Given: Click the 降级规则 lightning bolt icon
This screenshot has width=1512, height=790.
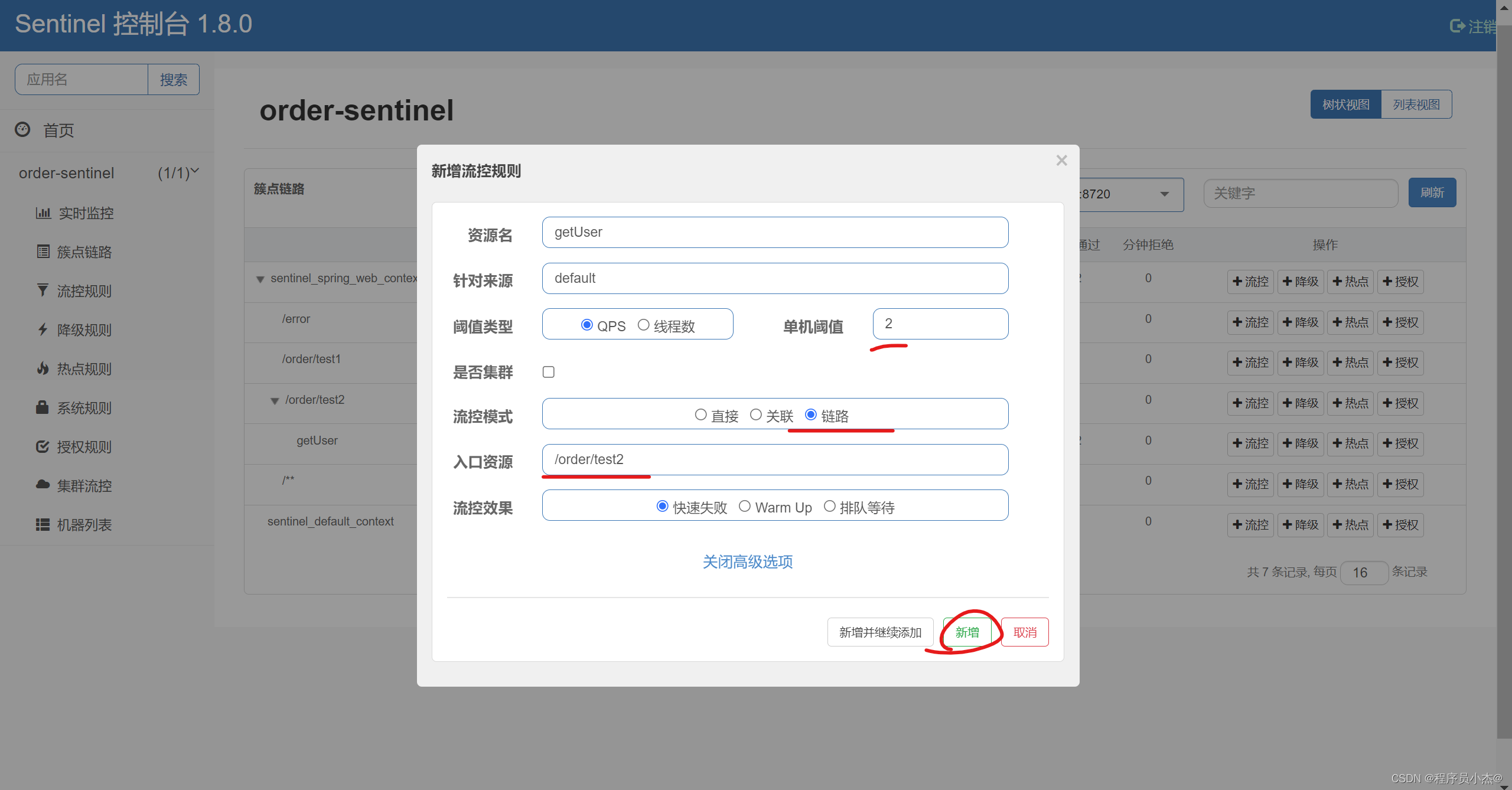Looking at the screenshot, I should click(x=43, y=329).
